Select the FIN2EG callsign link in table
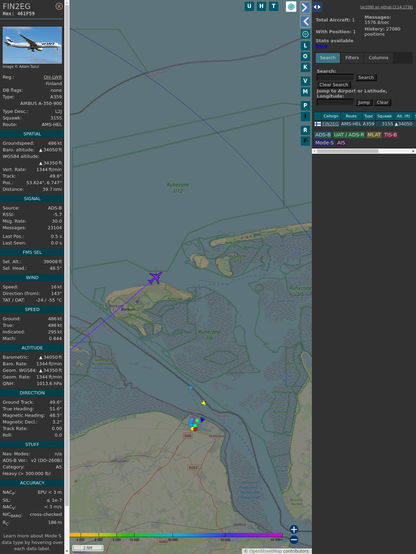Image resolution: width=416 pixels, height=554 pixels. (x=330, y=124)
